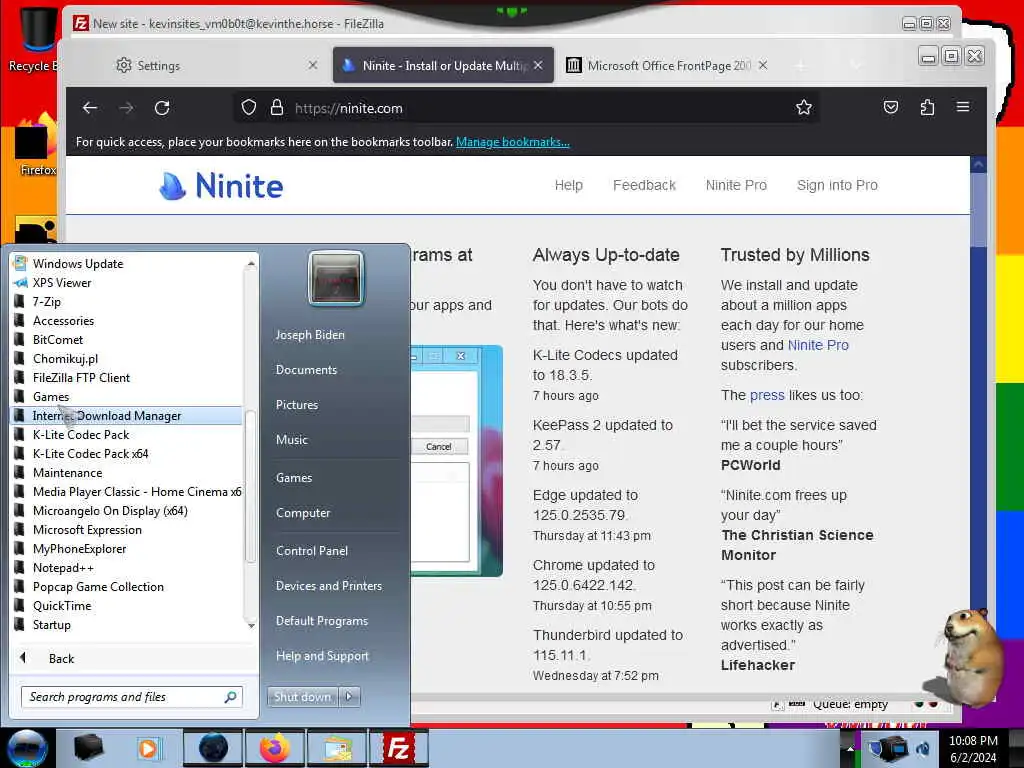Expand the 7-Zip folder
Viewport: 1024px width, 768px height.
(x=127, y=302)
